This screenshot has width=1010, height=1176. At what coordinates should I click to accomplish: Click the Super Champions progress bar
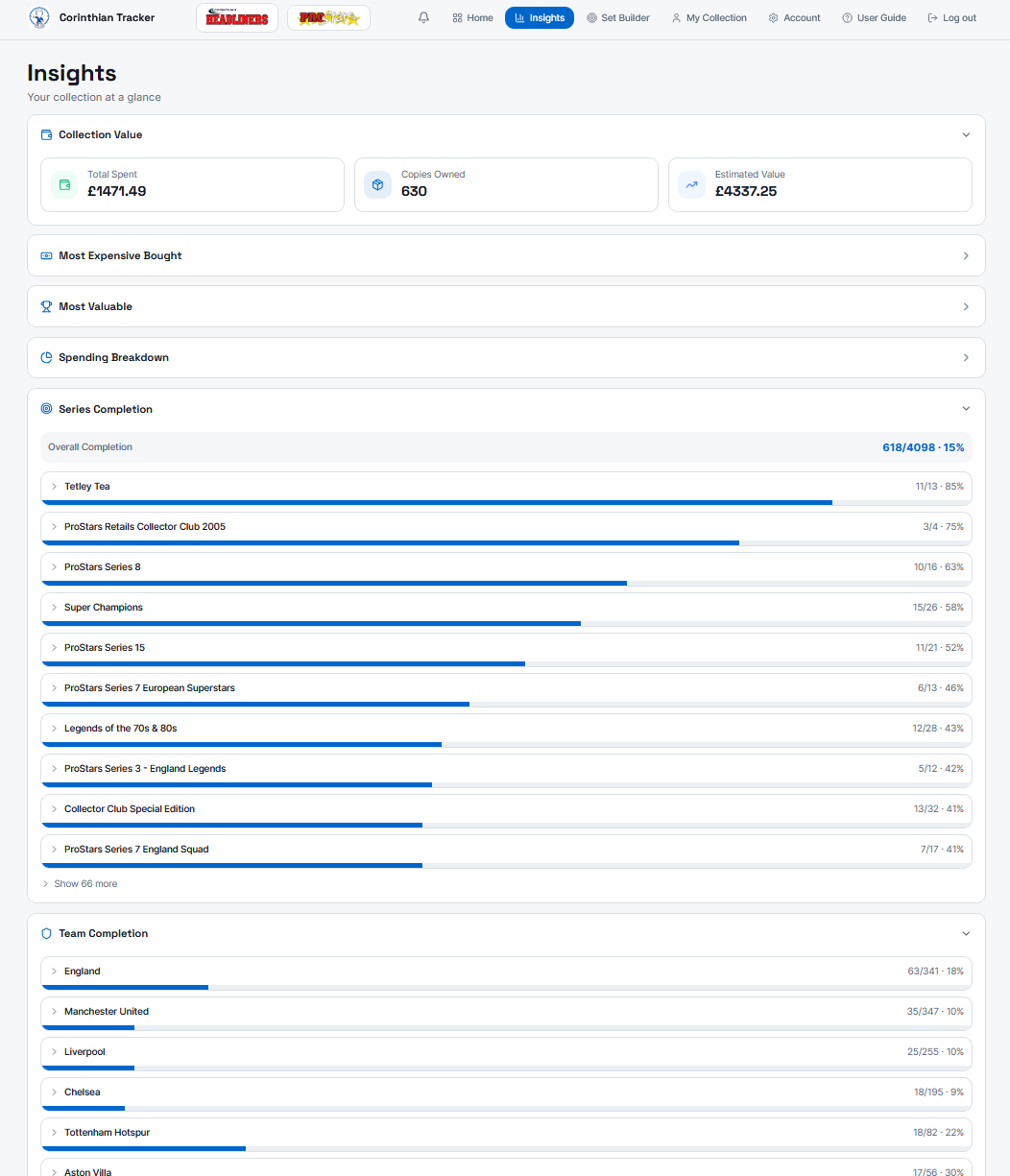pos(506,623)
